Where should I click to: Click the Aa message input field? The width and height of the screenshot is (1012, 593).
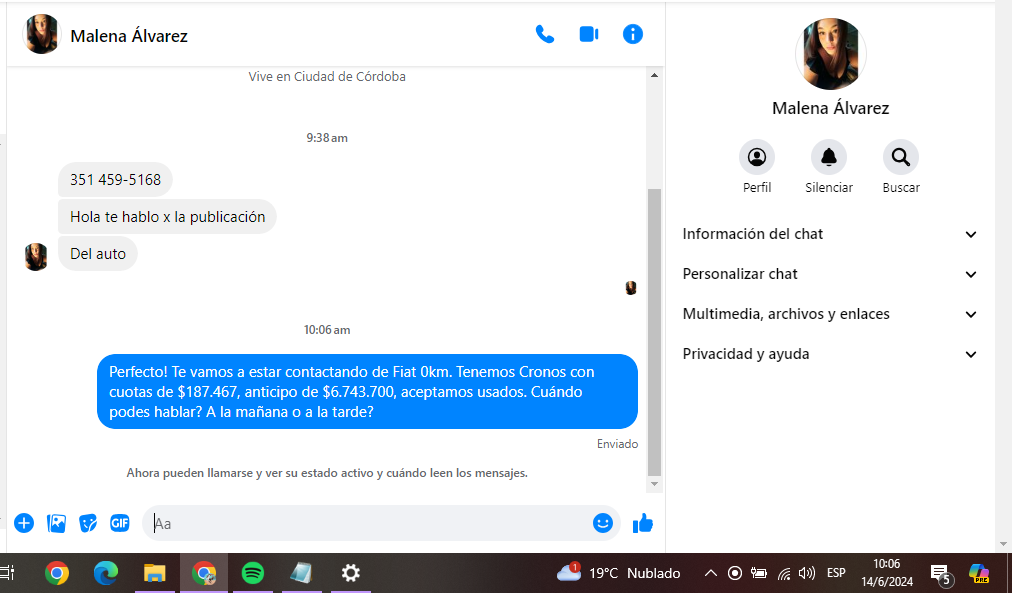pos(370,523)
